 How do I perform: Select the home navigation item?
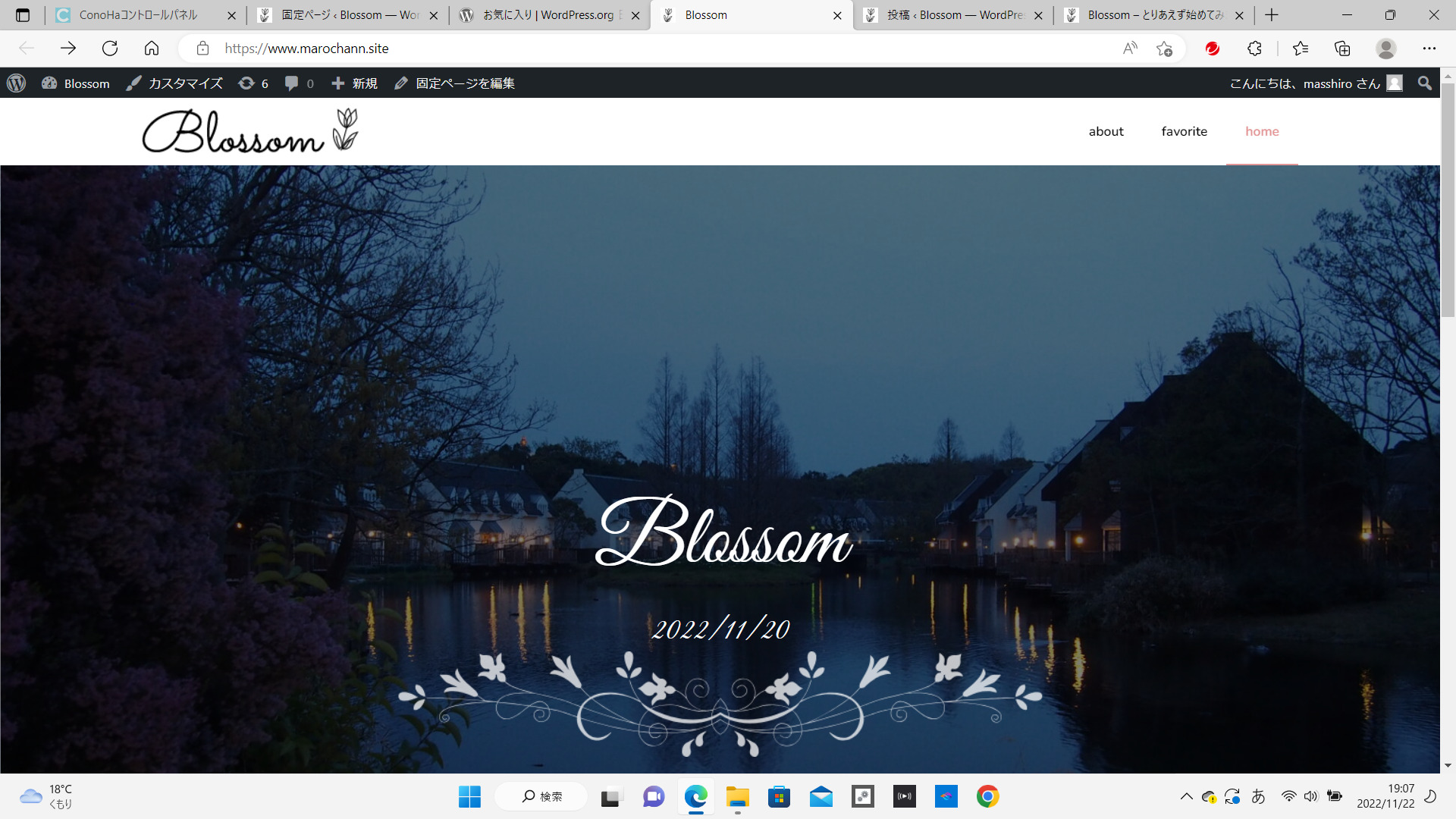(x=1262, y=131)
